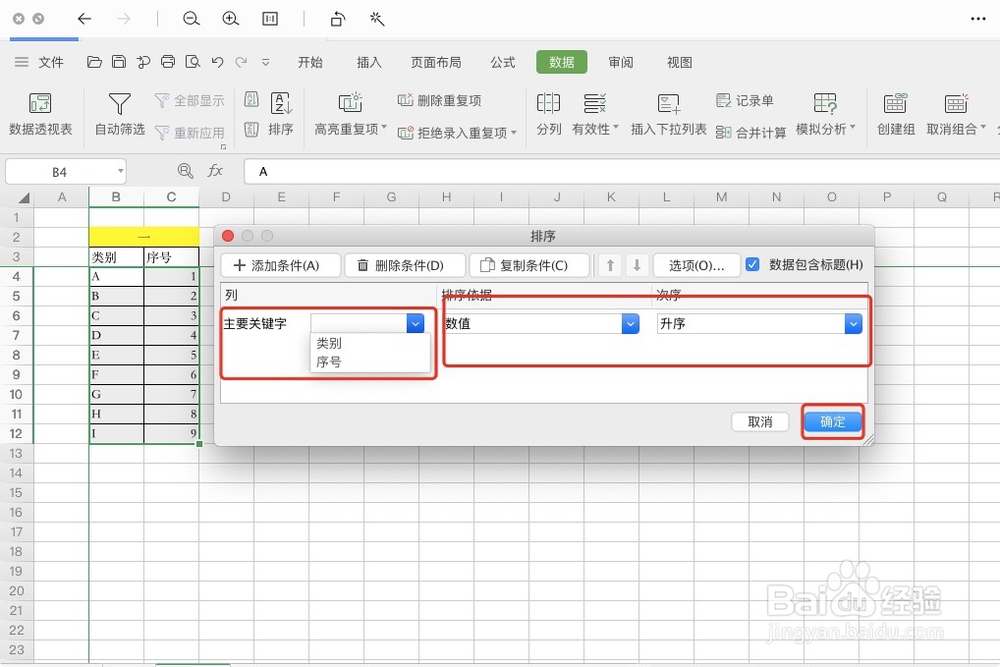Image resolution: width=1000 pixels, height=667 pixels.
Task: Select 序号 from the keyword list
Action: (330, 362)
